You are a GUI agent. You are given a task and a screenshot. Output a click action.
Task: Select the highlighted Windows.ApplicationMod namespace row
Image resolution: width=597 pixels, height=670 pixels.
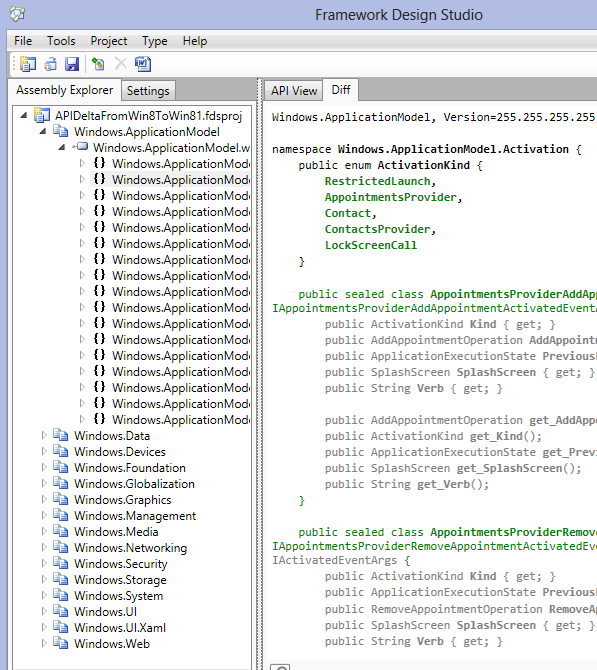(171, 179)
